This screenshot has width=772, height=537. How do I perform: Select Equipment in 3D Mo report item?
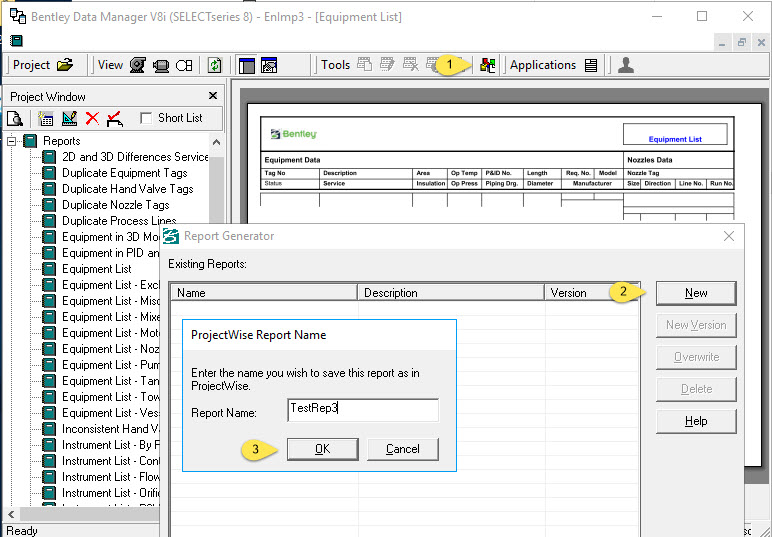pos(110,237)
